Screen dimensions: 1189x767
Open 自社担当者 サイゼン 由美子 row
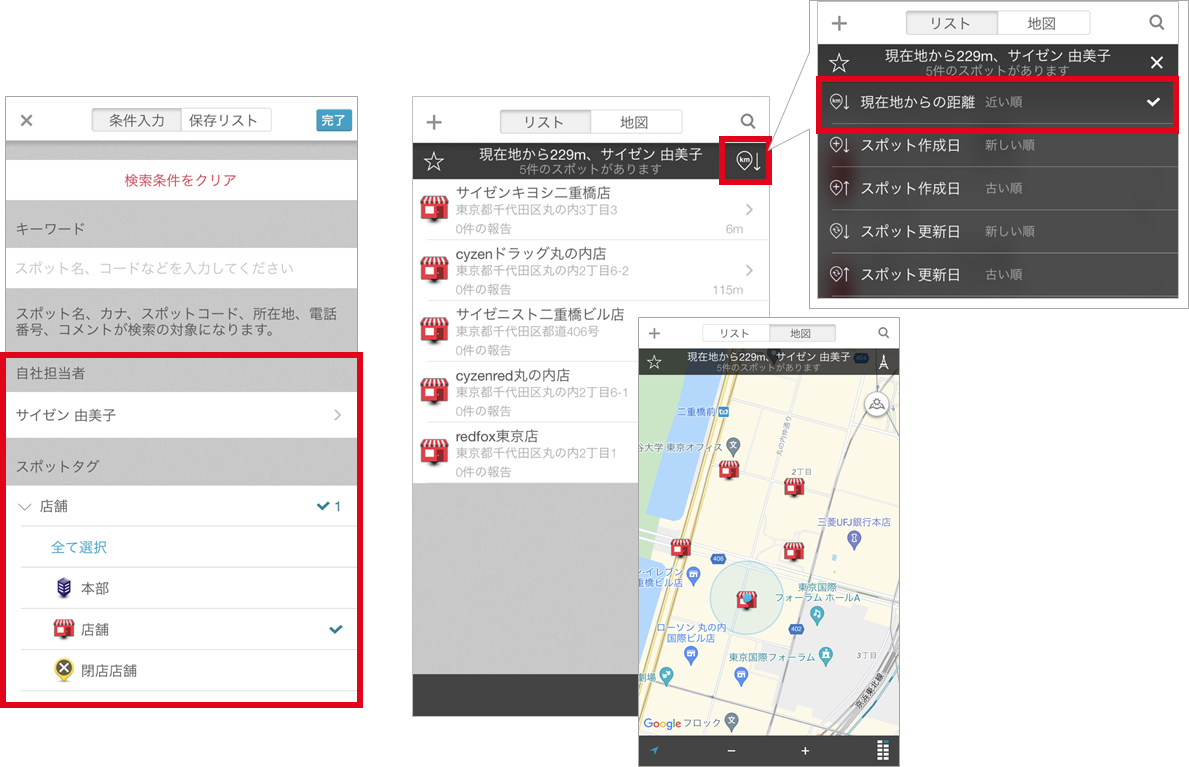[x=181, y=415]
